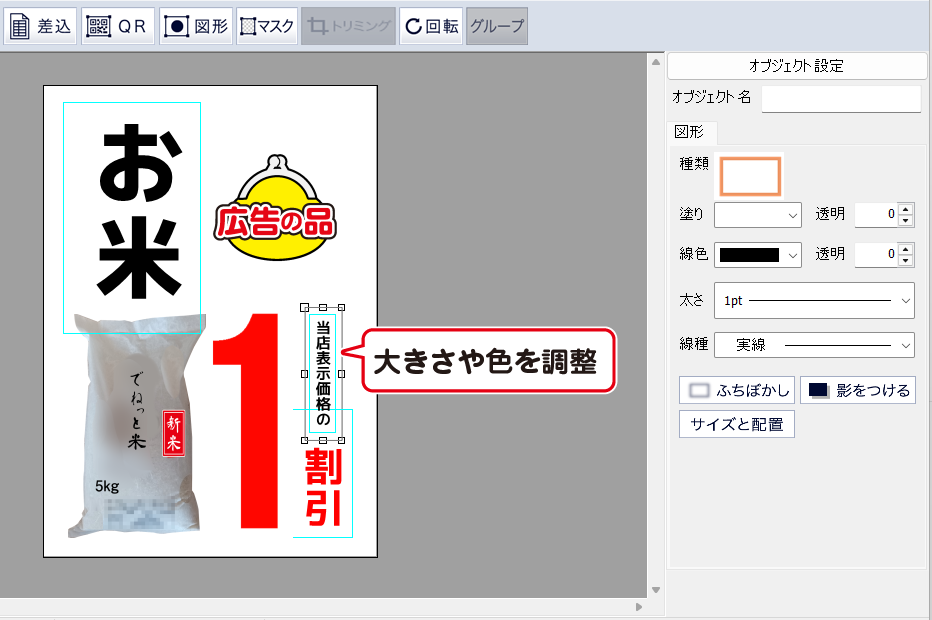The image size is (932, 620).
Task: Open the 線色 line color dropdown
Action: [758, 254]
